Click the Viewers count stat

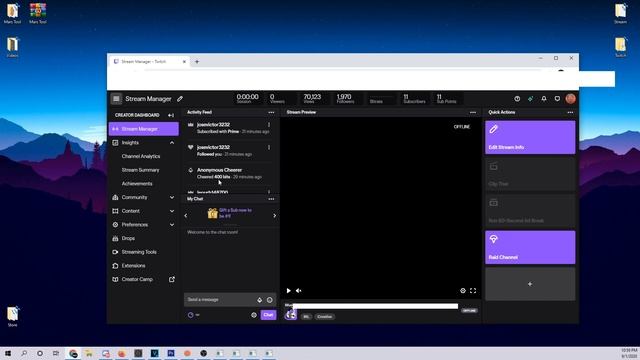coord(277,98)
